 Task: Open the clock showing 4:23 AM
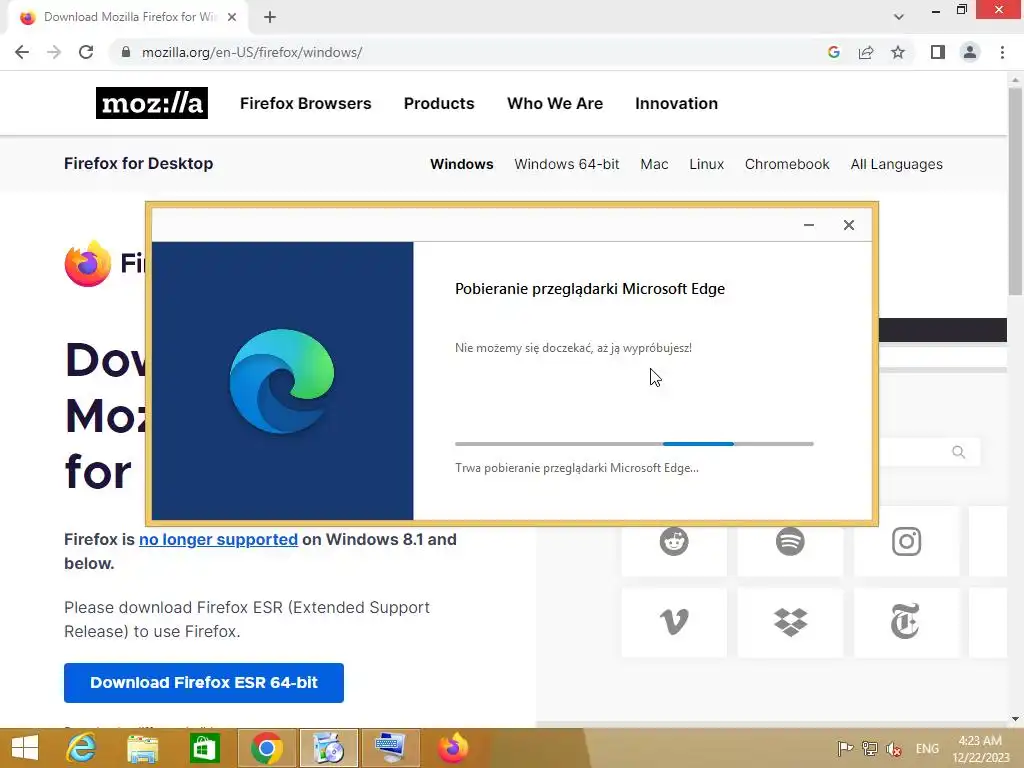tap(980, 748)
